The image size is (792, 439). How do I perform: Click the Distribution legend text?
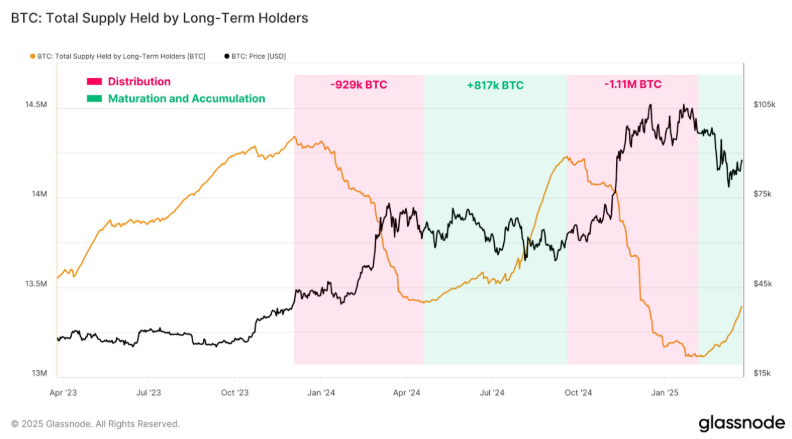(x=139, y=81)
